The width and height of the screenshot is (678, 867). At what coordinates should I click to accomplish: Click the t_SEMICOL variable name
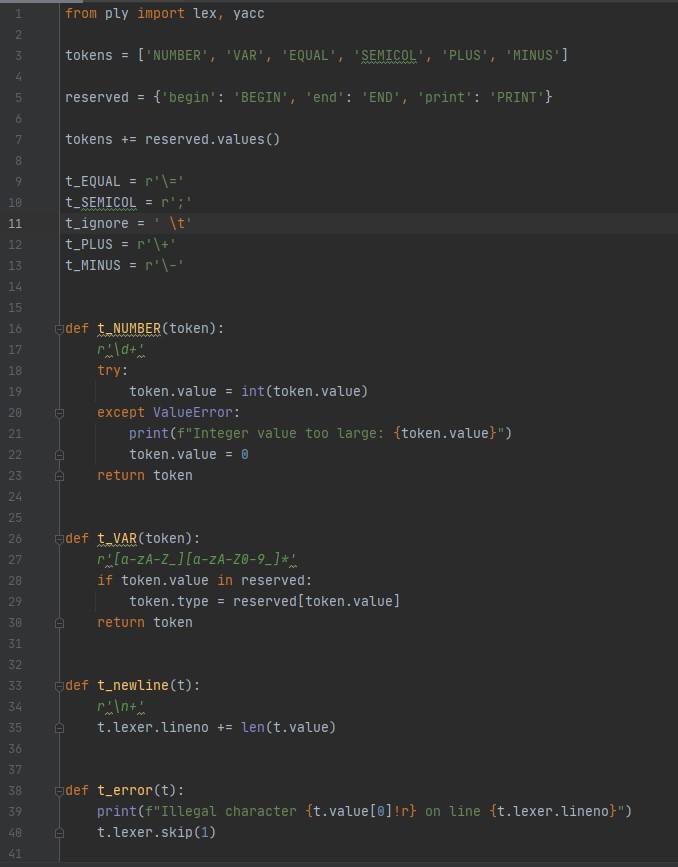[x=101, y=202]
